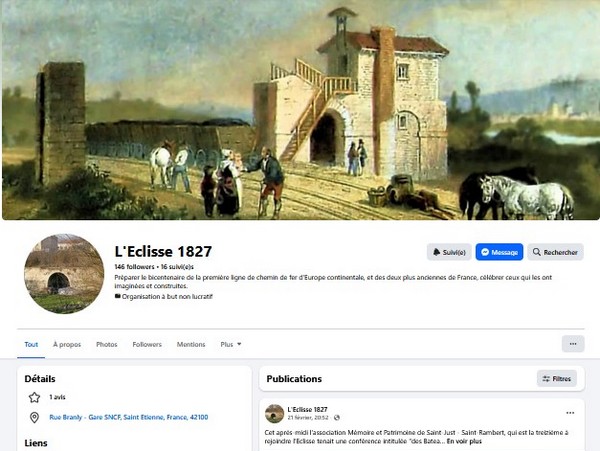Screen dimensions: 600x451
Task: Click the Messenger icon on the Message button
Action: pos(485,252)
